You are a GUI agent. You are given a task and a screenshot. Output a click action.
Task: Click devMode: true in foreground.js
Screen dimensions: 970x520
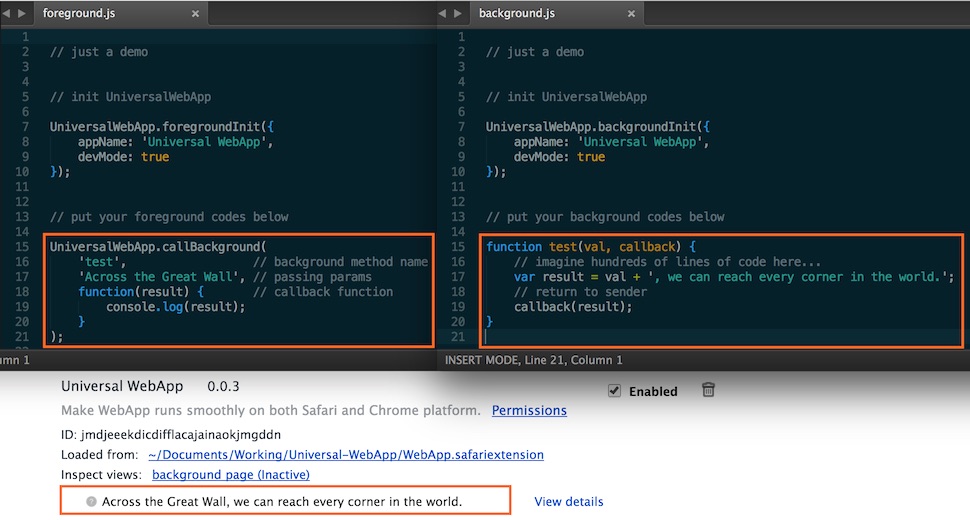tap(123, 157)
